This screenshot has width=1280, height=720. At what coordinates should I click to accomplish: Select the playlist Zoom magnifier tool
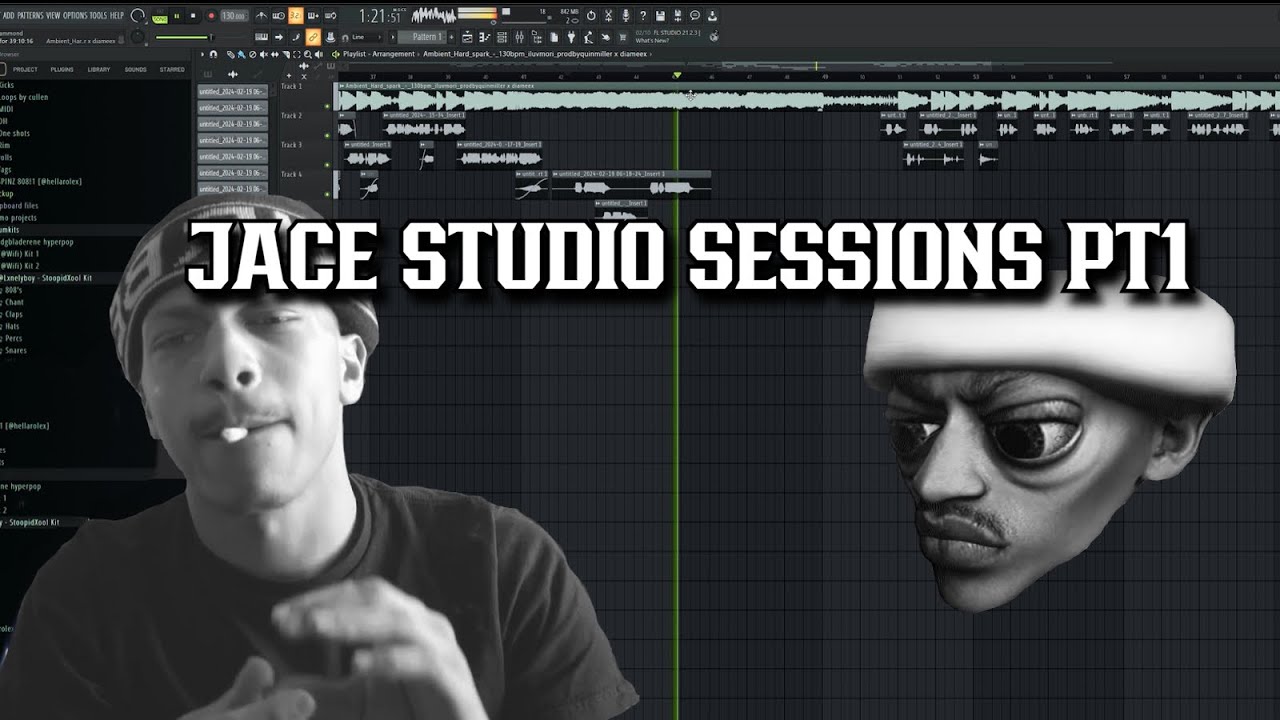[x=307, y=54]
